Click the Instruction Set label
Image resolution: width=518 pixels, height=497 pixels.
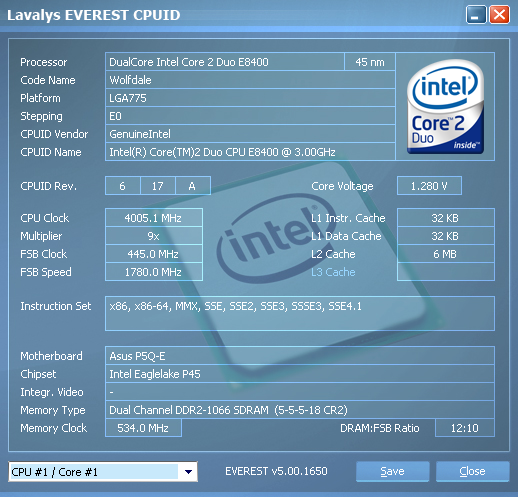pyautogui.click(x=56, y=306)
